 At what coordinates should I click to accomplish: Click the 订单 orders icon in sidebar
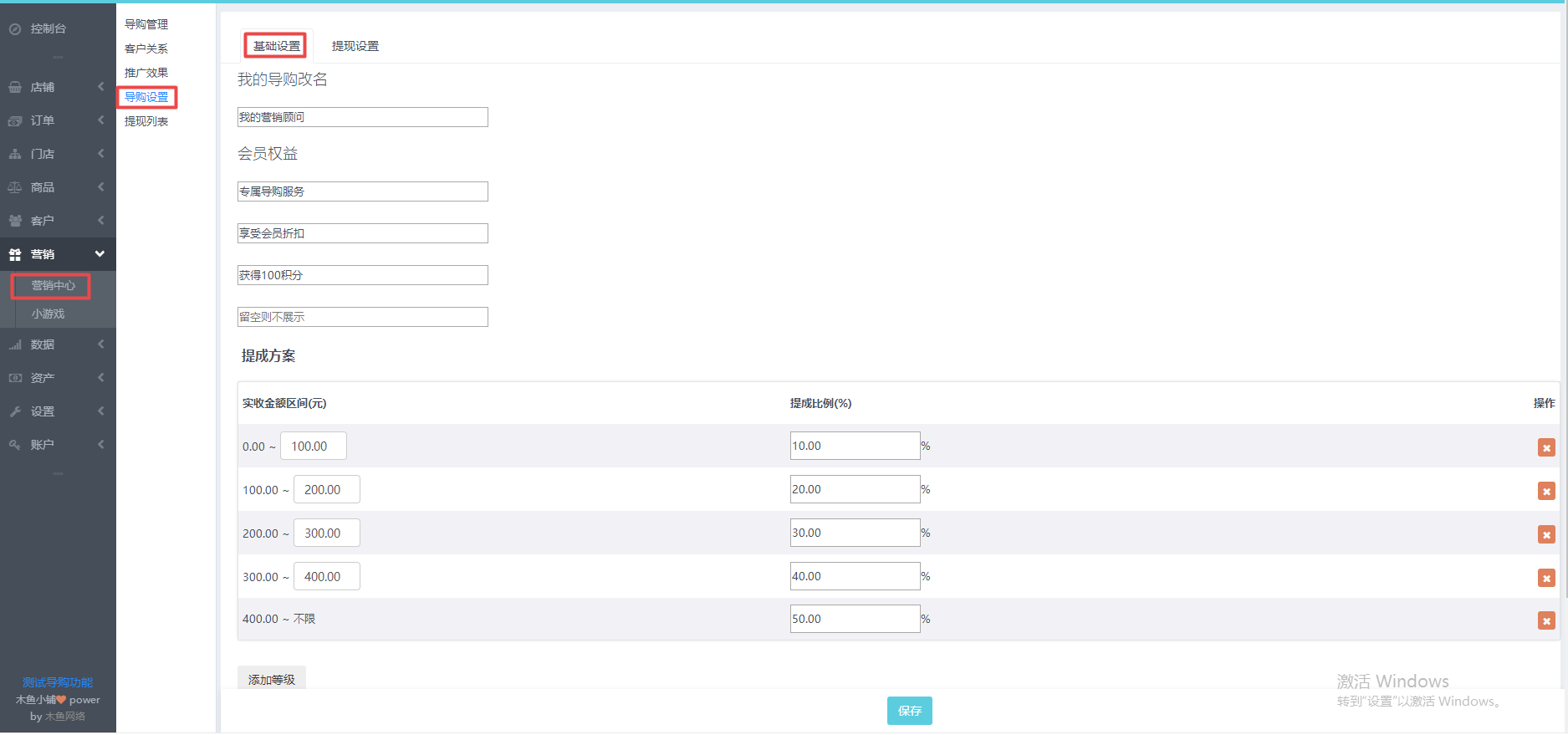pyautogui.click(x=15, y=120)
